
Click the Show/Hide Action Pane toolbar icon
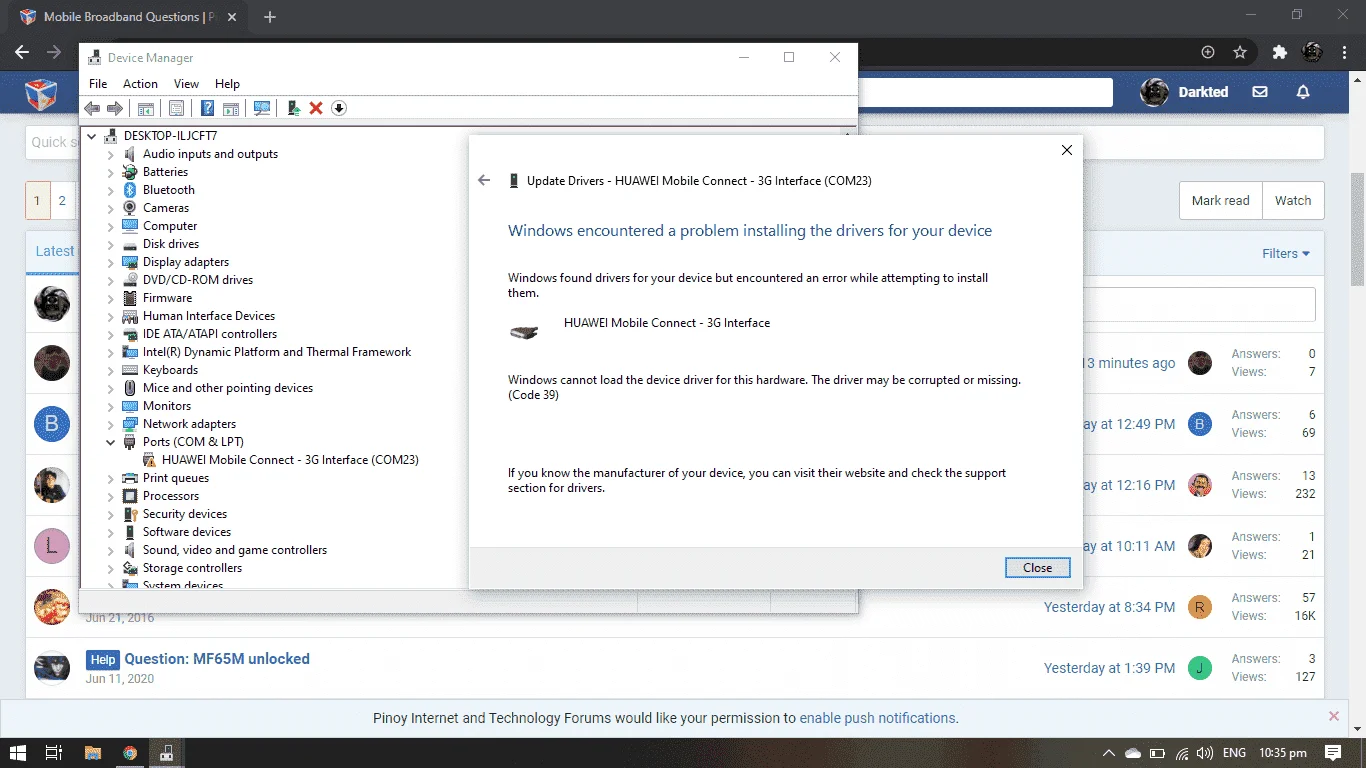tap(231, 108)
